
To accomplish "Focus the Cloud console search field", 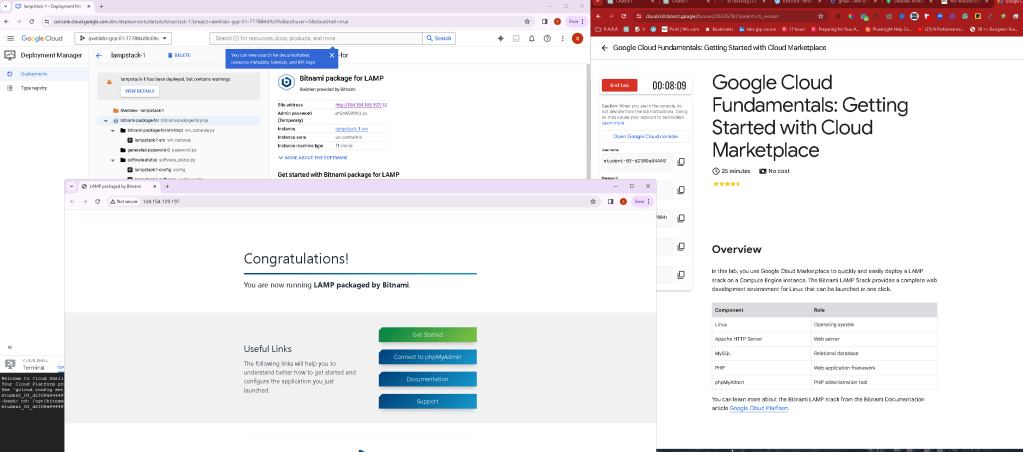I will click(x=316, y=38).
